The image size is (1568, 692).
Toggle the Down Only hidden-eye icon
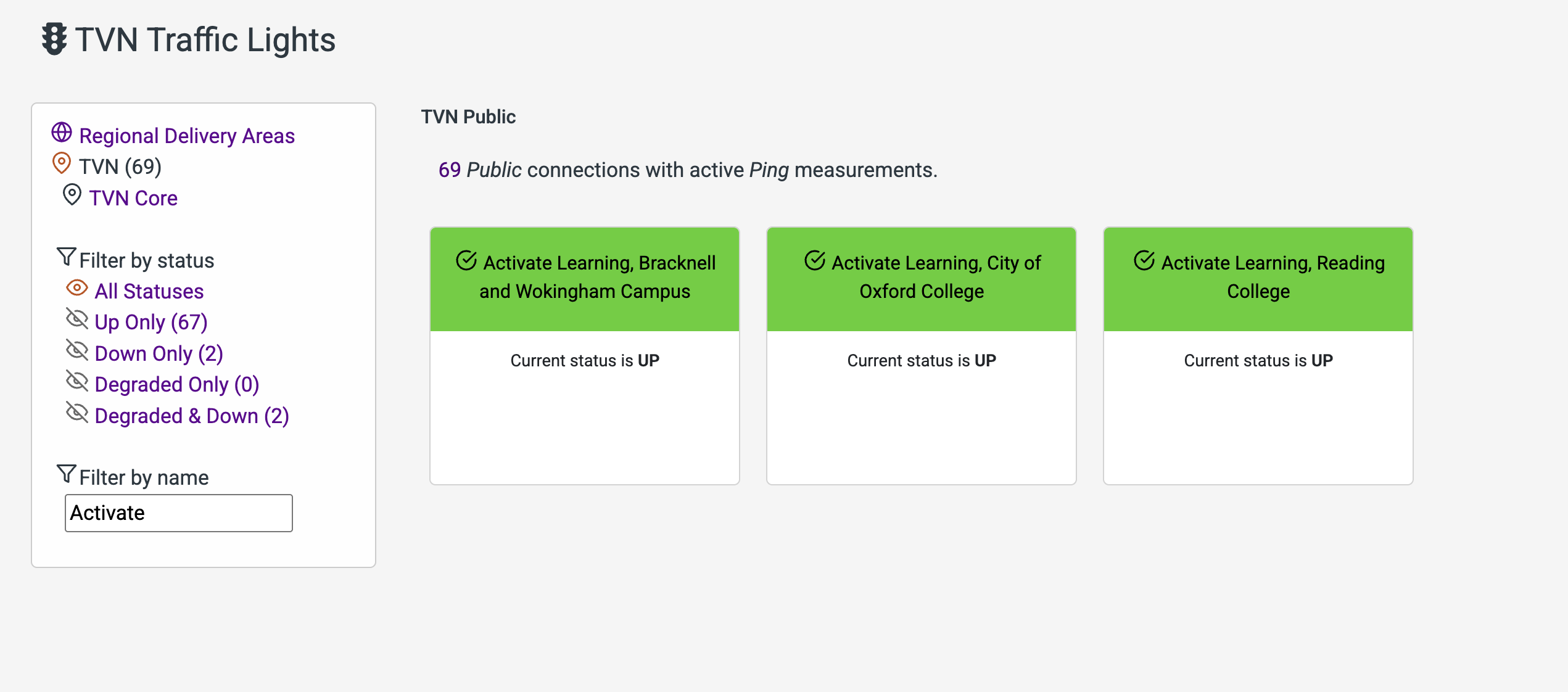(x=77, y=350)
